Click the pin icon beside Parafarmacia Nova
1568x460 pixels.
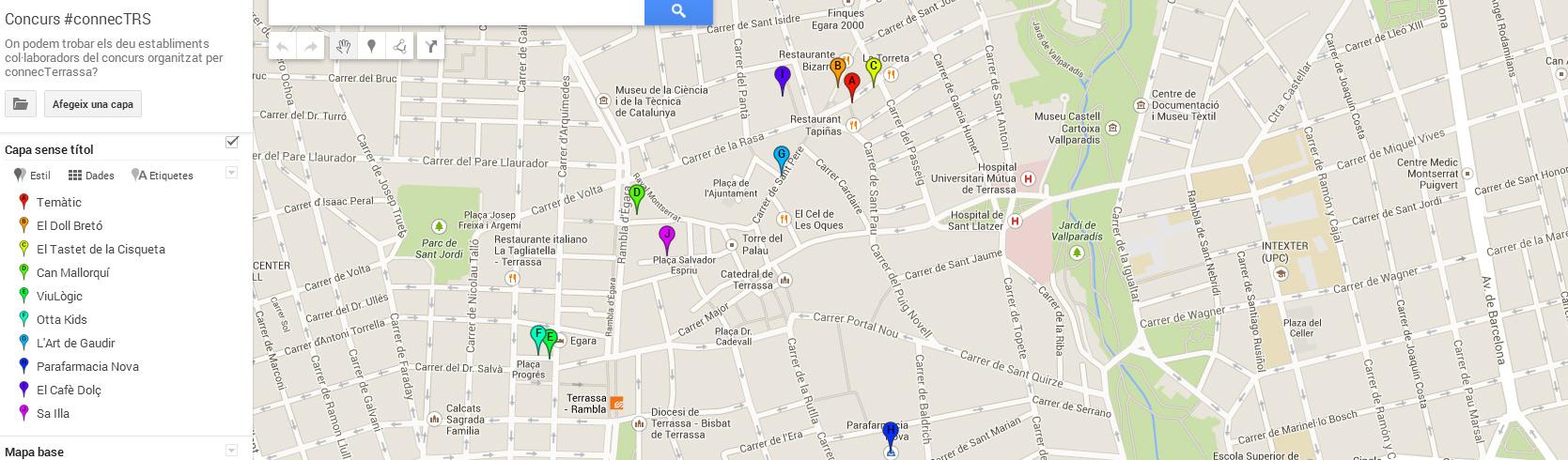pos(24,367)
